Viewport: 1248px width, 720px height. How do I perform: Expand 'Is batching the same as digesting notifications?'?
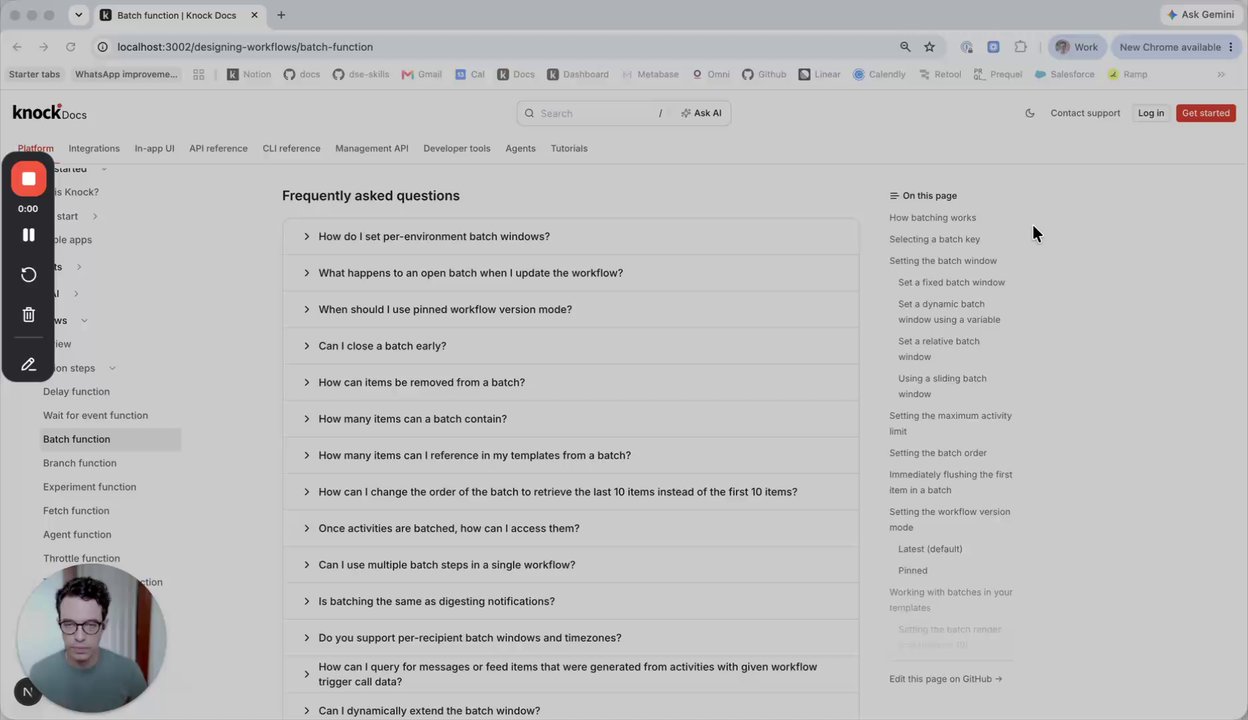[571, 601]
